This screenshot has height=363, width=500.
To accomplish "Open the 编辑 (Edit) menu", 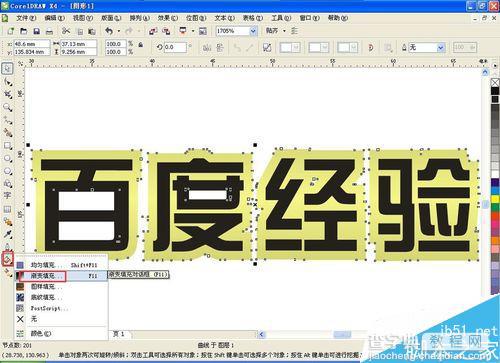I will coord(54,18).
